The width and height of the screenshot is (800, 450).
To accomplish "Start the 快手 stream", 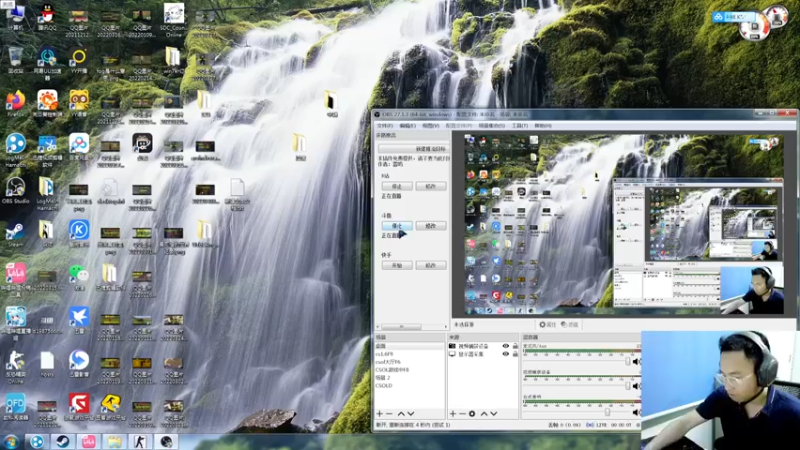I will point(397,265).
